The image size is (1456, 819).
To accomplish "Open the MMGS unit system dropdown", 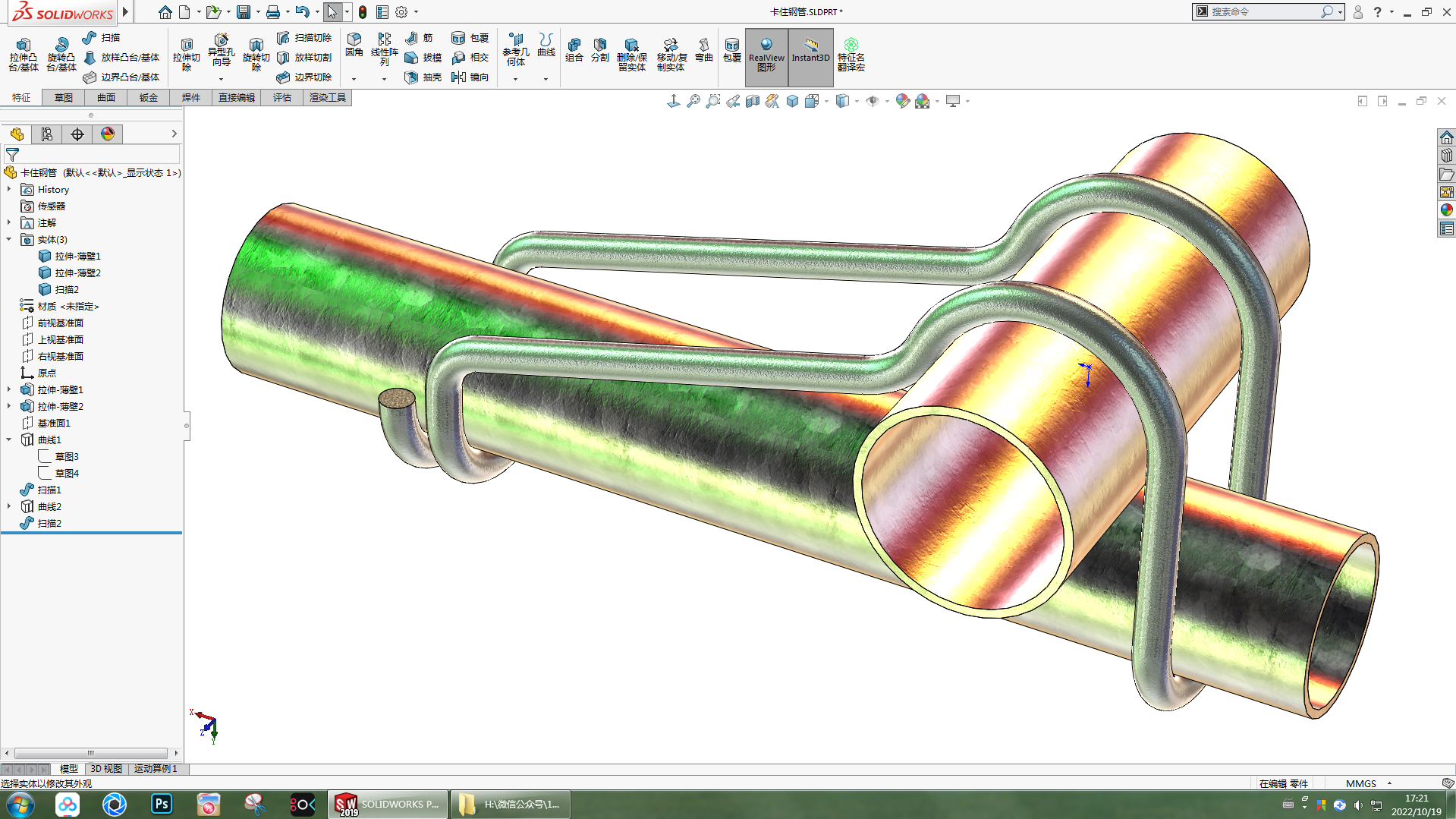I will click(1390, 783).
